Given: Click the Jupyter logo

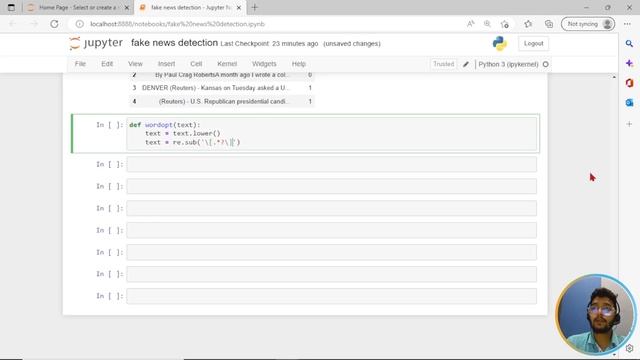Looking at the screenshot, I should pyautogui.click(x=96, y=43).
